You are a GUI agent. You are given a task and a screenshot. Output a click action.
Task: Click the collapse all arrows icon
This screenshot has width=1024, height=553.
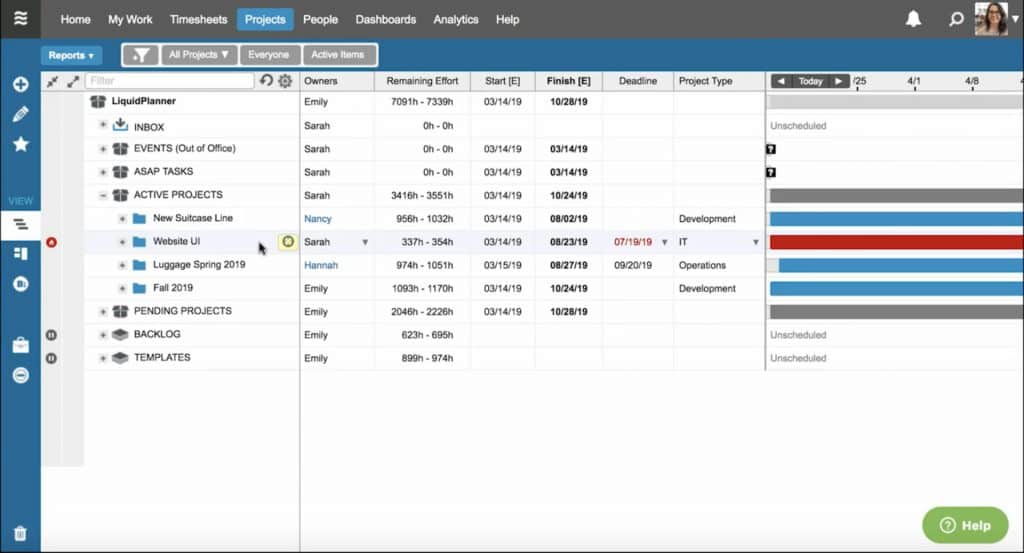(x=52, y=81)
